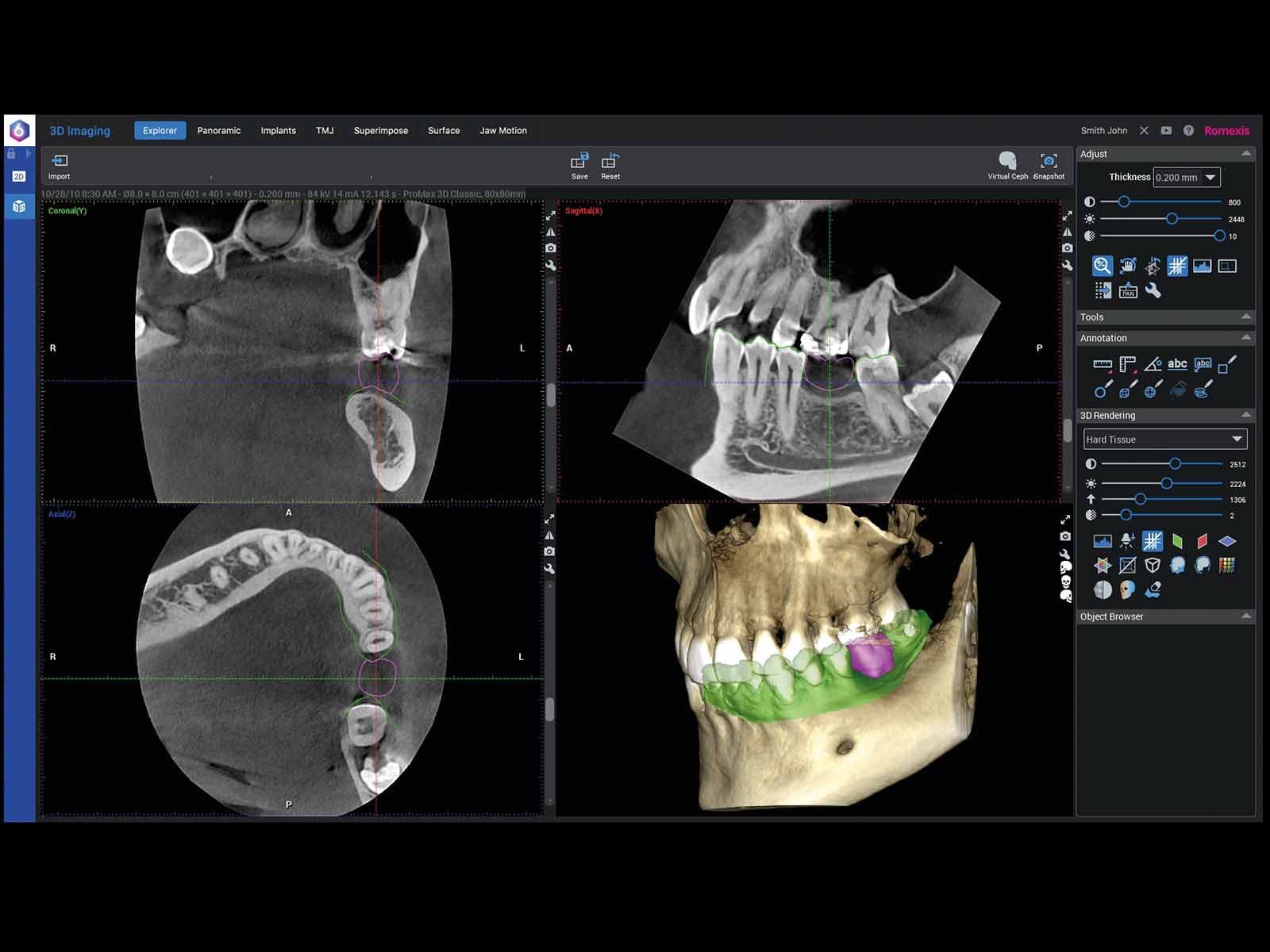The width and height of the screenshot is (1270, 952).
Task: Toggle the lock icon in left sidebar
Action: coord(12,153)
